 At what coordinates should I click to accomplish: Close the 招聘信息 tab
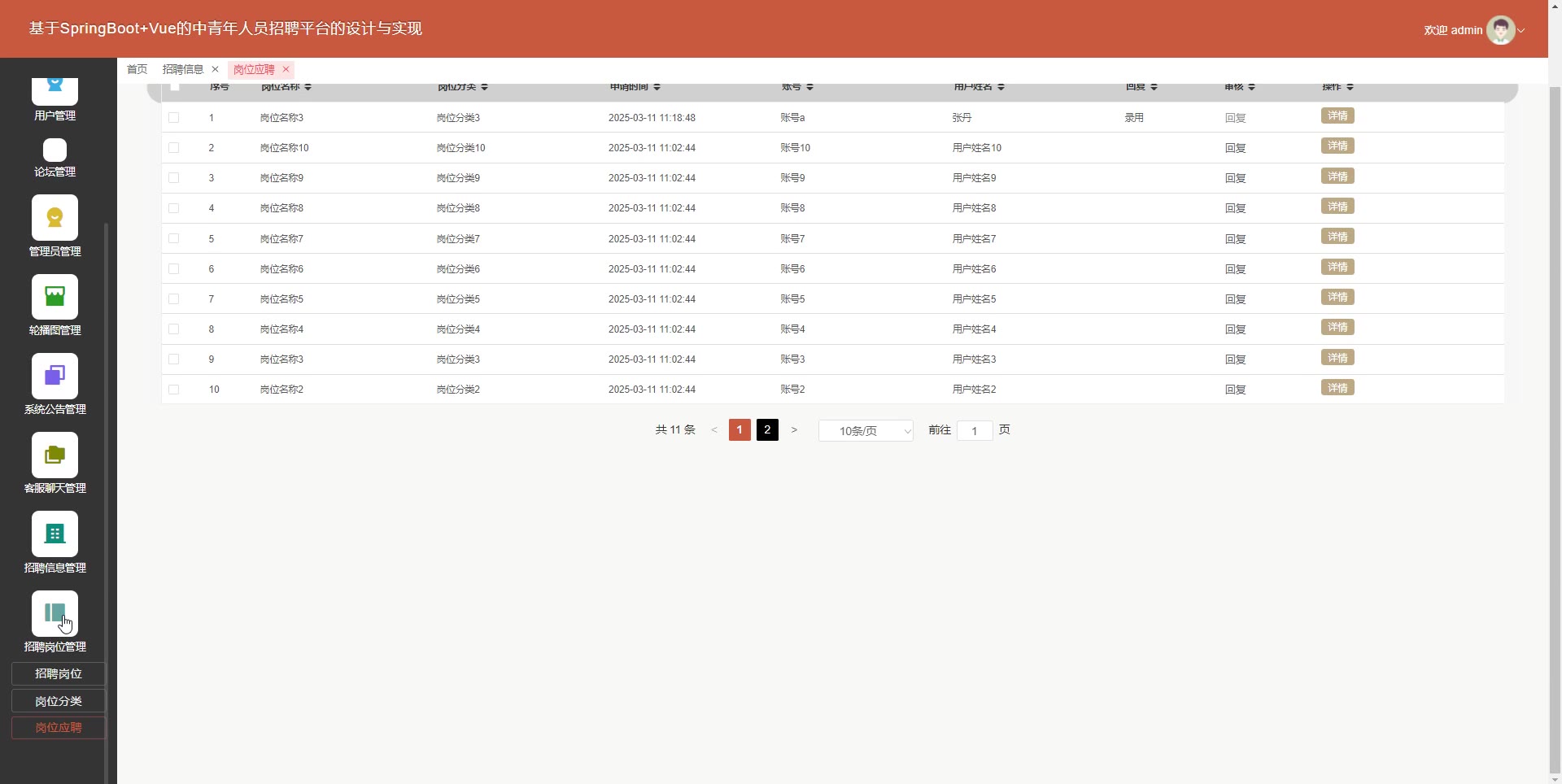[x=215, y=69]
